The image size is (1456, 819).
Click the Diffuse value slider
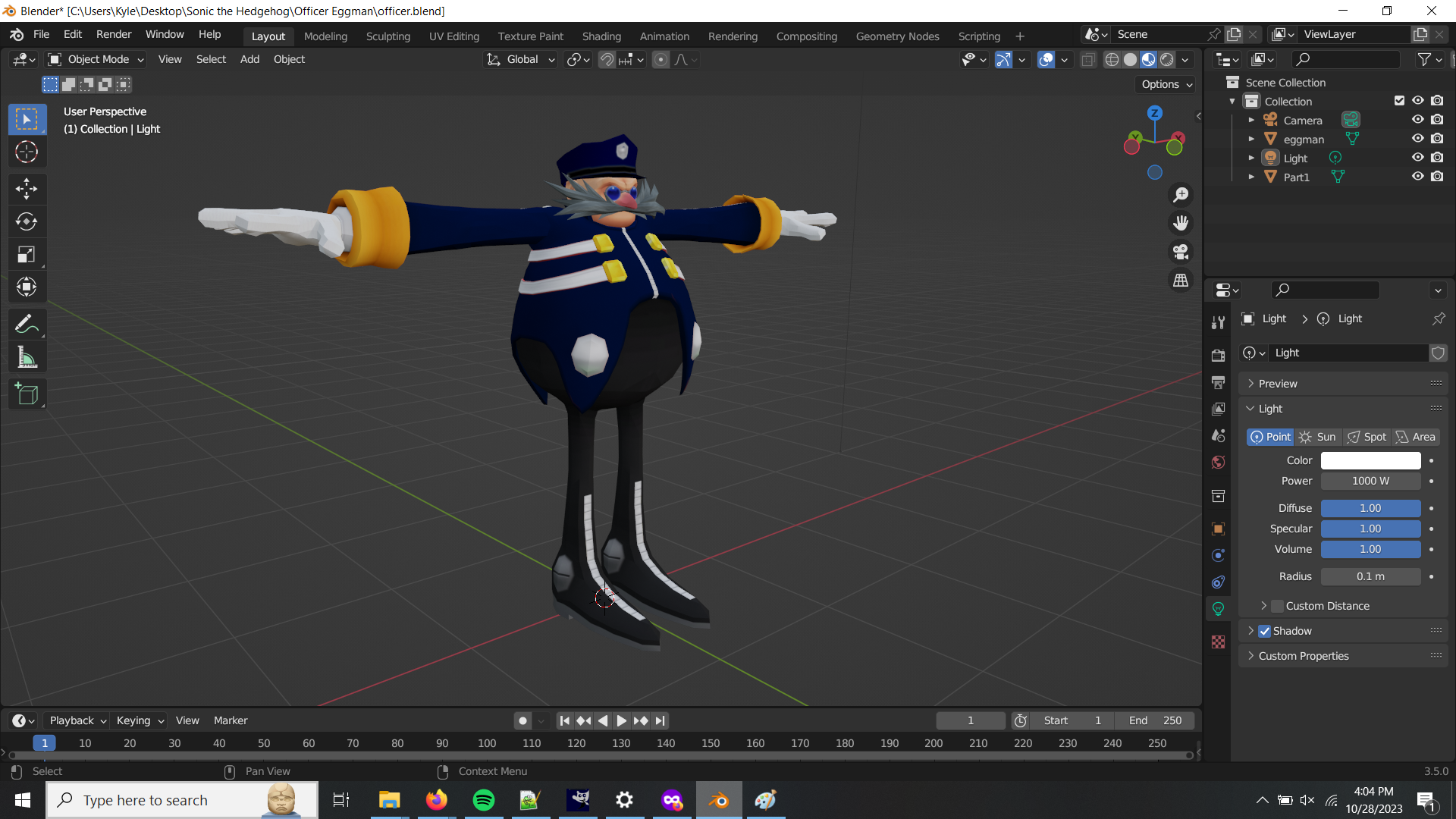[1370, 508]
